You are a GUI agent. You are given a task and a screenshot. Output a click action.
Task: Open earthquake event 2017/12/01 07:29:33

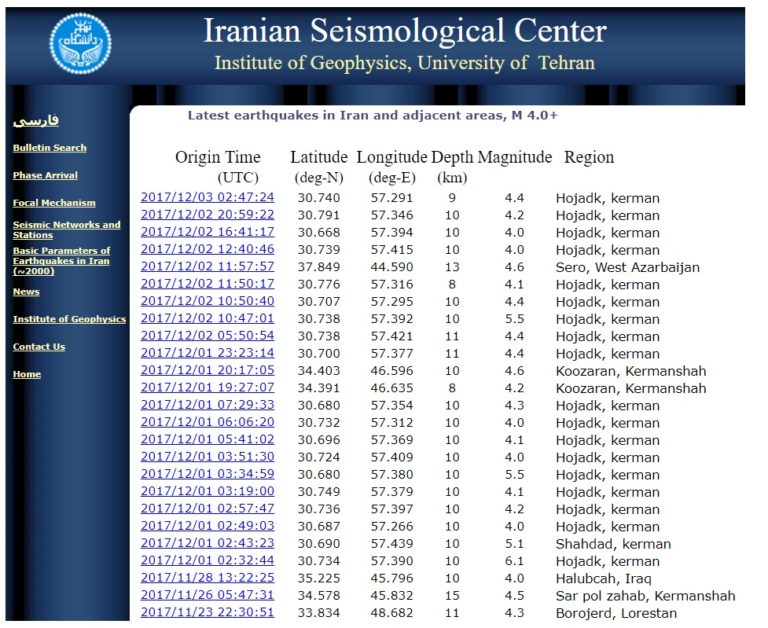(207, 405)
